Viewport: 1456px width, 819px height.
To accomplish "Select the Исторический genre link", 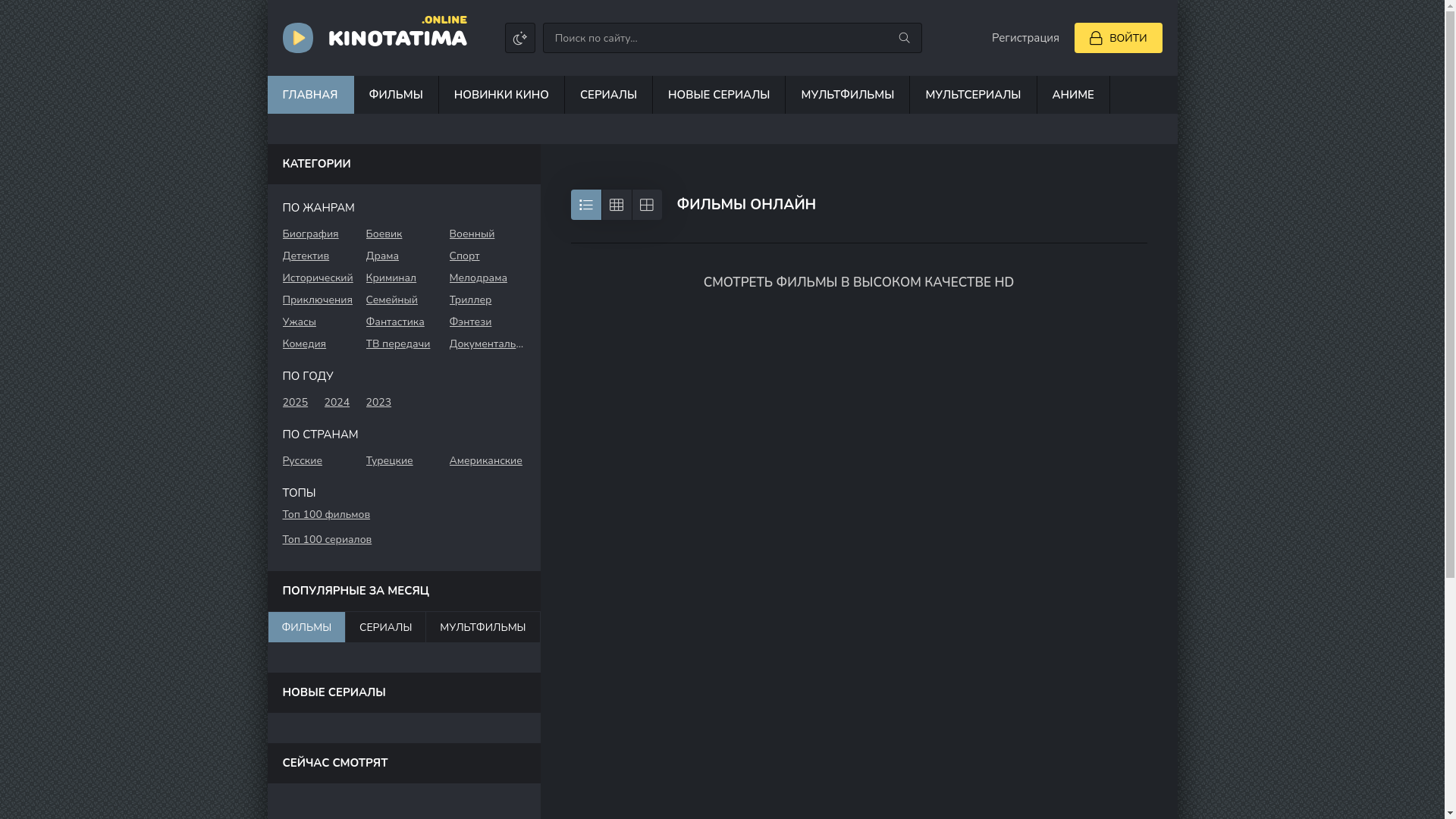I will pos(318,278).
